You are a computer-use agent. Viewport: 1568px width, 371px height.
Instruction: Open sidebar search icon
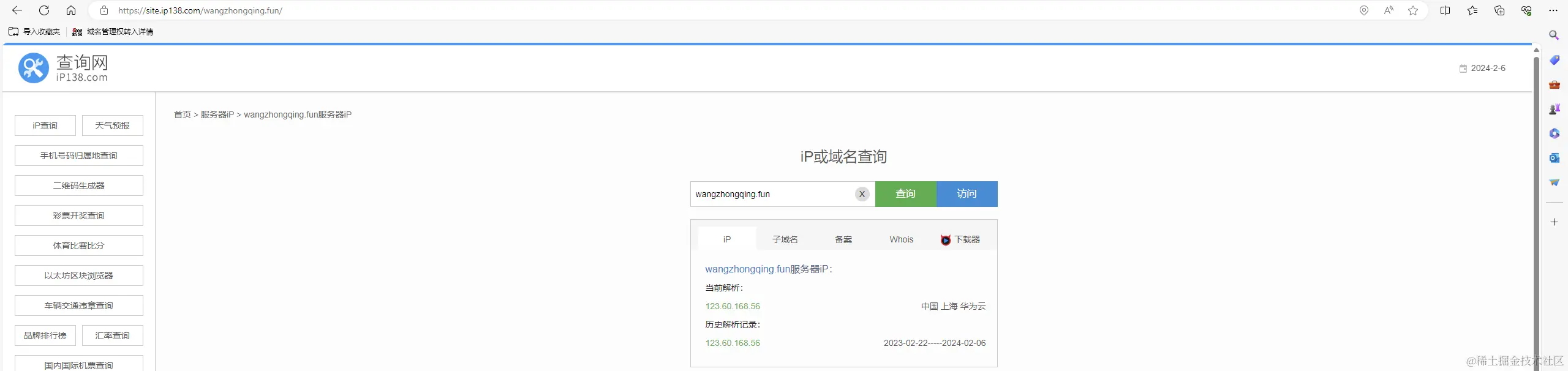click(x=1554, y=36)
